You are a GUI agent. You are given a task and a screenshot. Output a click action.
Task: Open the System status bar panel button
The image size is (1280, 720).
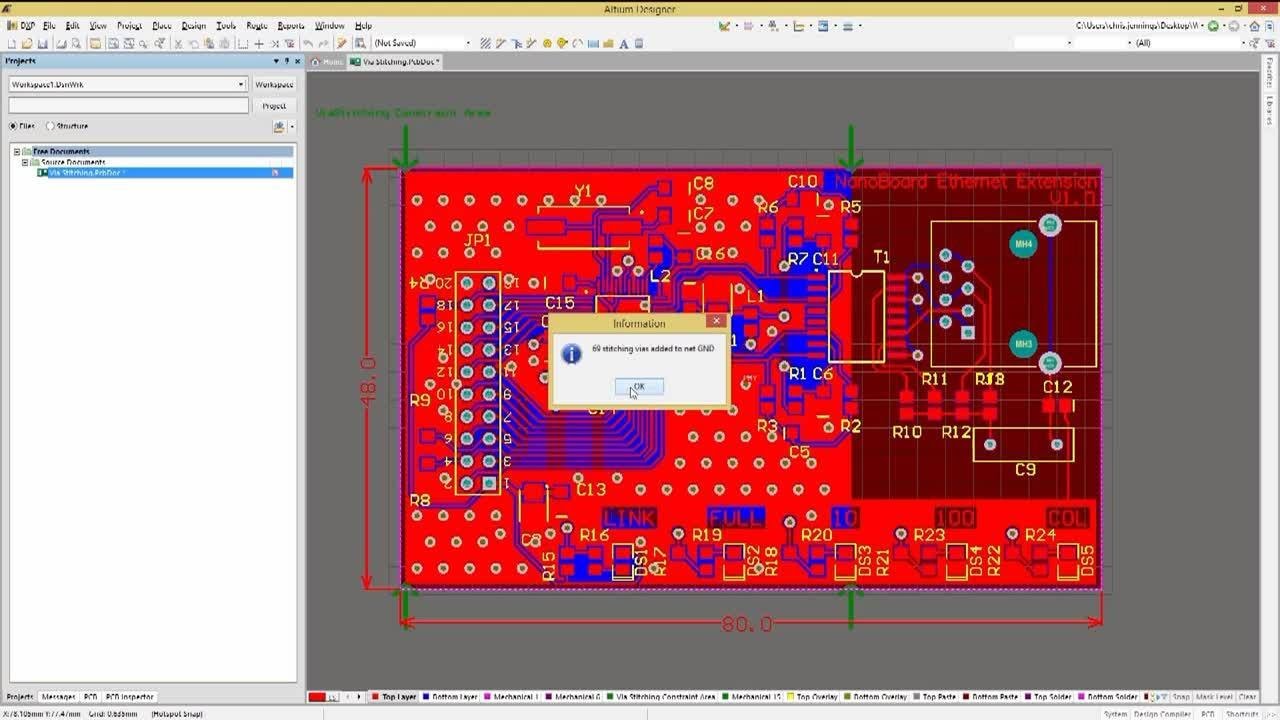click(x=1114, y=714)
